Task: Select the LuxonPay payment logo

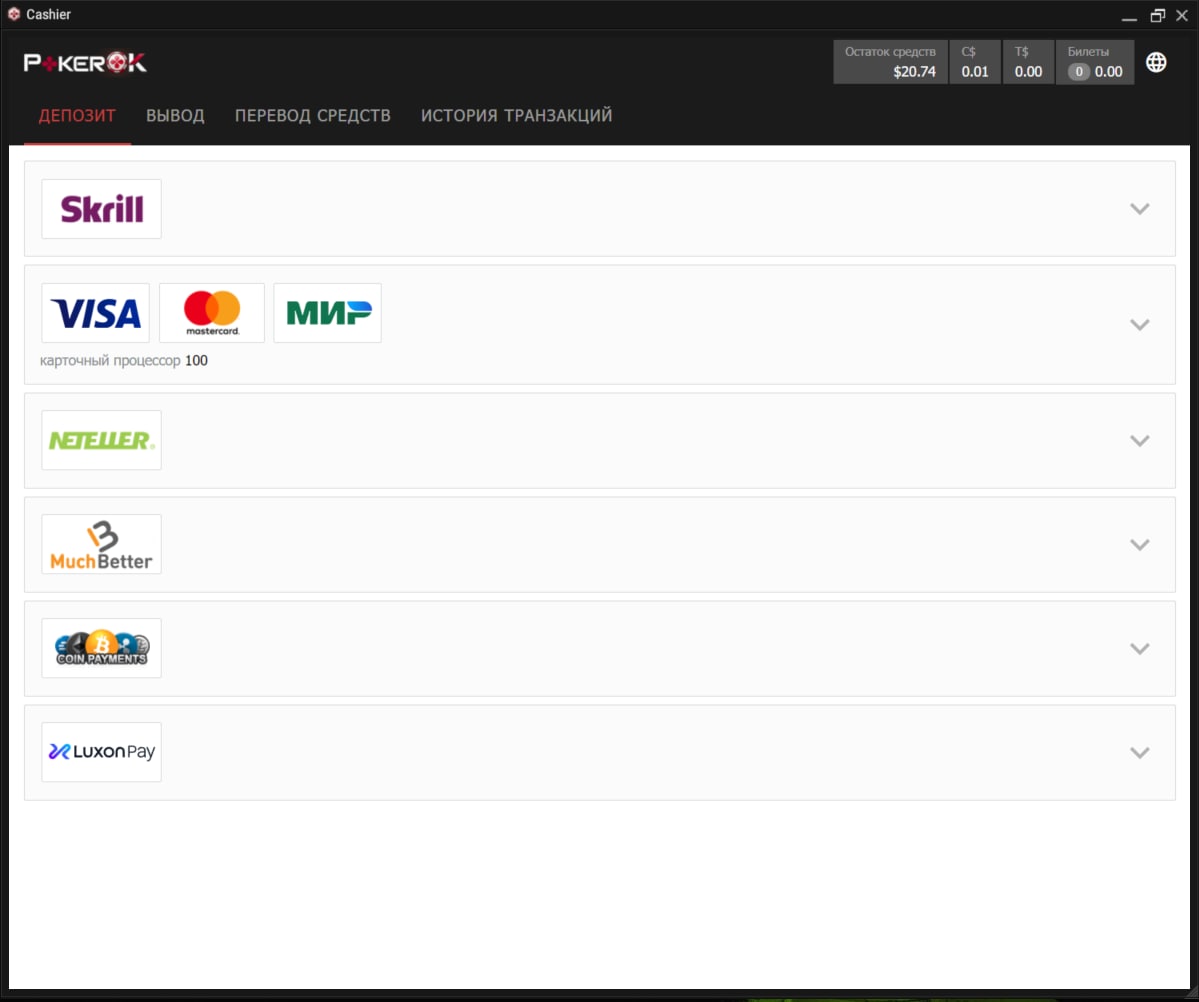Action: (102, 752)
